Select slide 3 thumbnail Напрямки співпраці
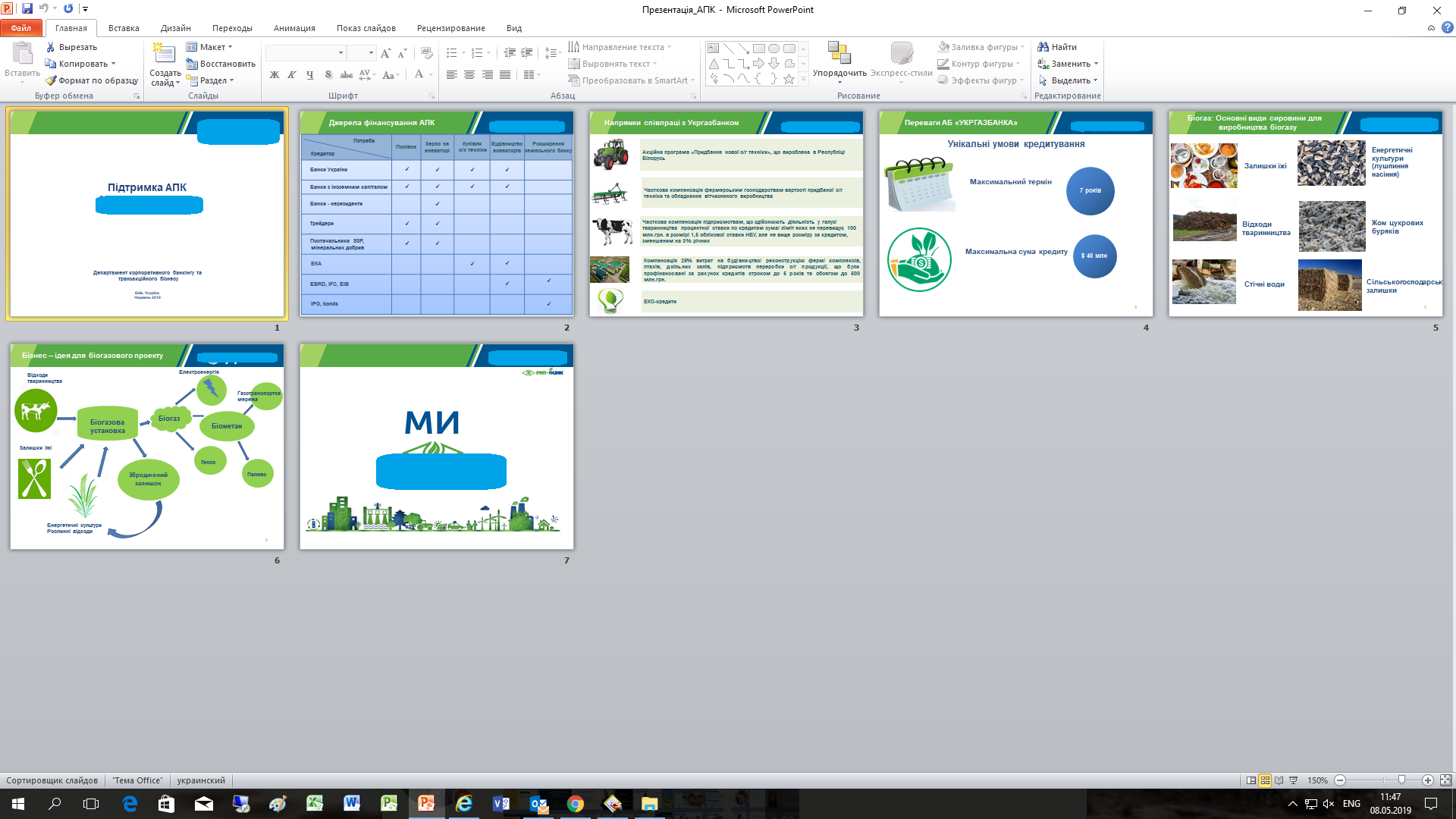 [x=726, y=214]
